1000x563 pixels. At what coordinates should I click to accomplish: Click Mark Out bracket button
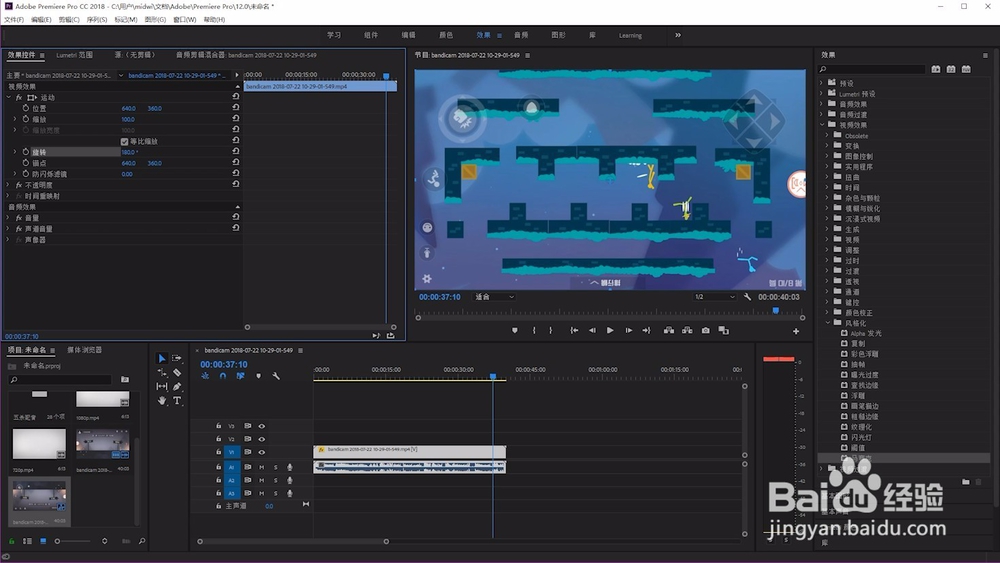[x=550, y=330]
